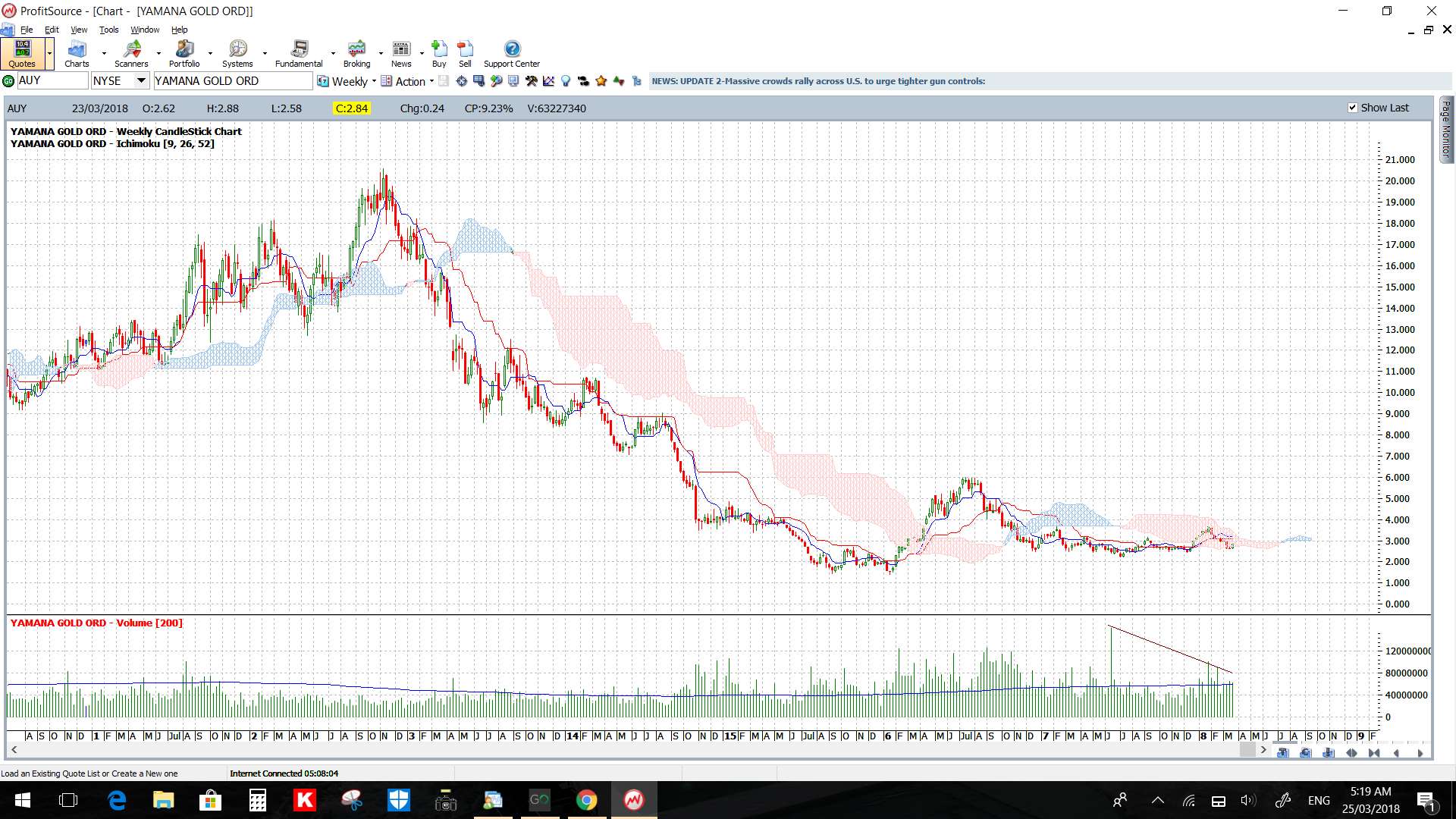Open the Broking module
The image size is (1456, 819).
pyautogui.click(x=356, y=53)
